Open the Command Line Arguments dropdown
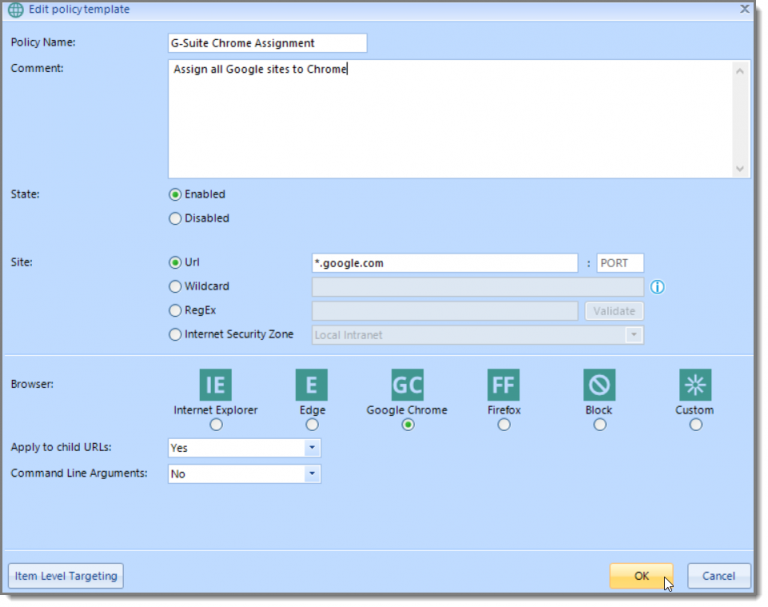 pos(312,474)
